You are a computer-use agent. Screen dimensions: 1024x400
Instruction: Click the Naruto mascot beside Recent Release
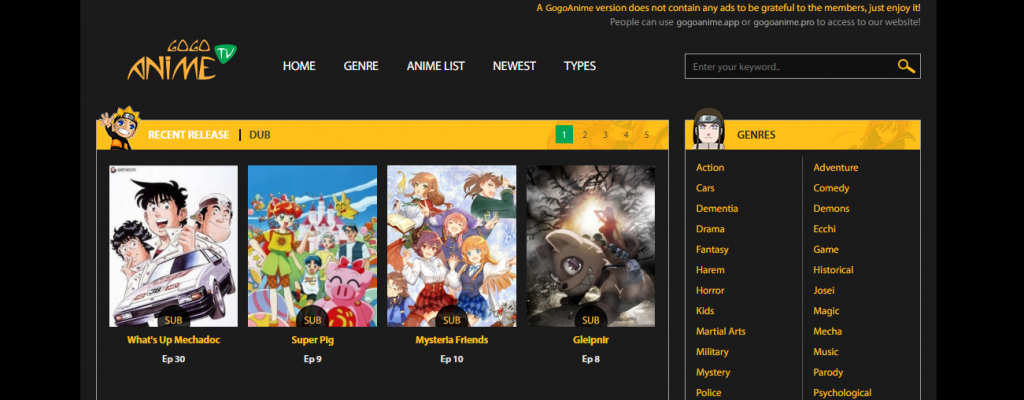click(x=118, y=127)
